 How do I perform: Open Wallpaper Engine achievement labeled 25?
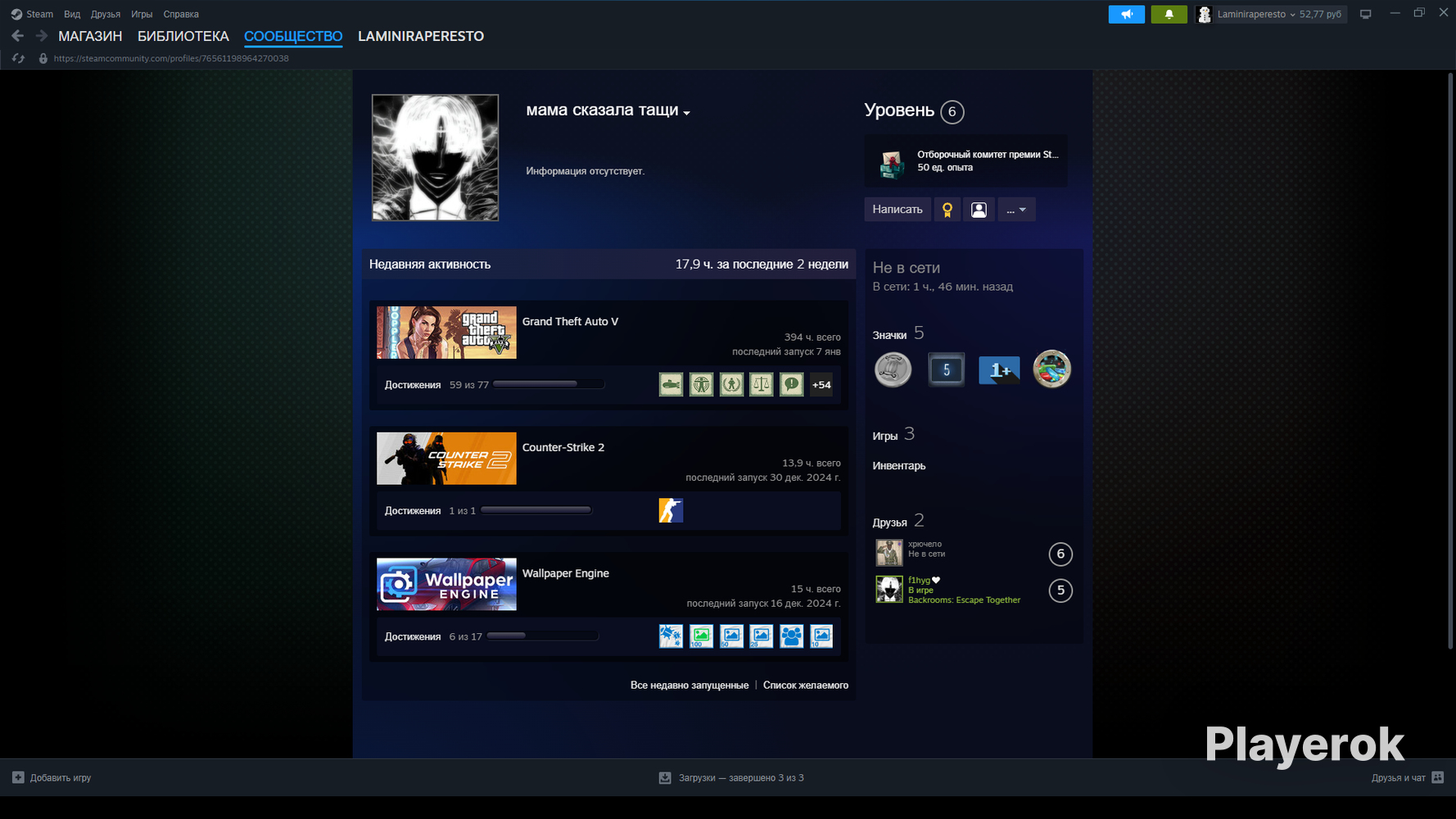[x=762, y=636]
